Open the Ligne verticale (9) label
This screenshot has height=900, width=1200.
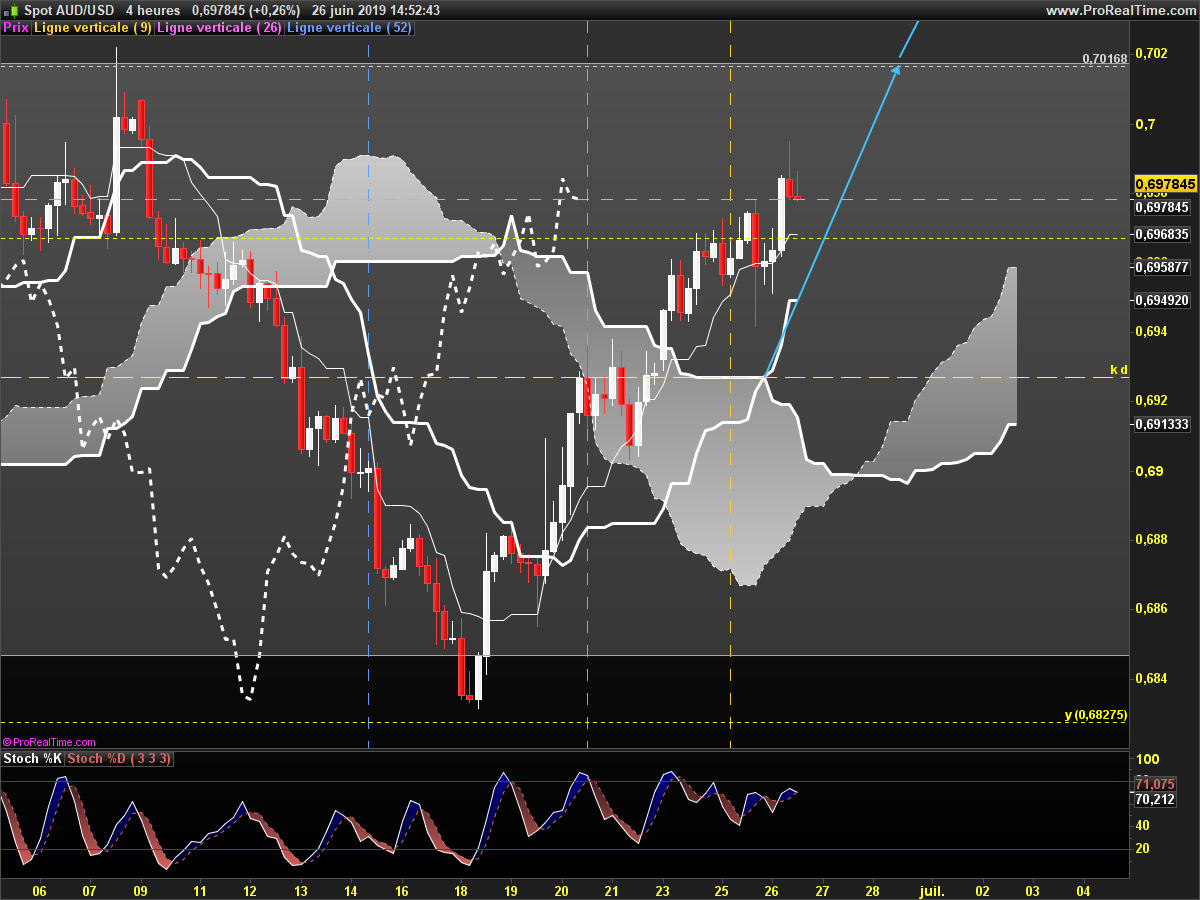(93, 28)
